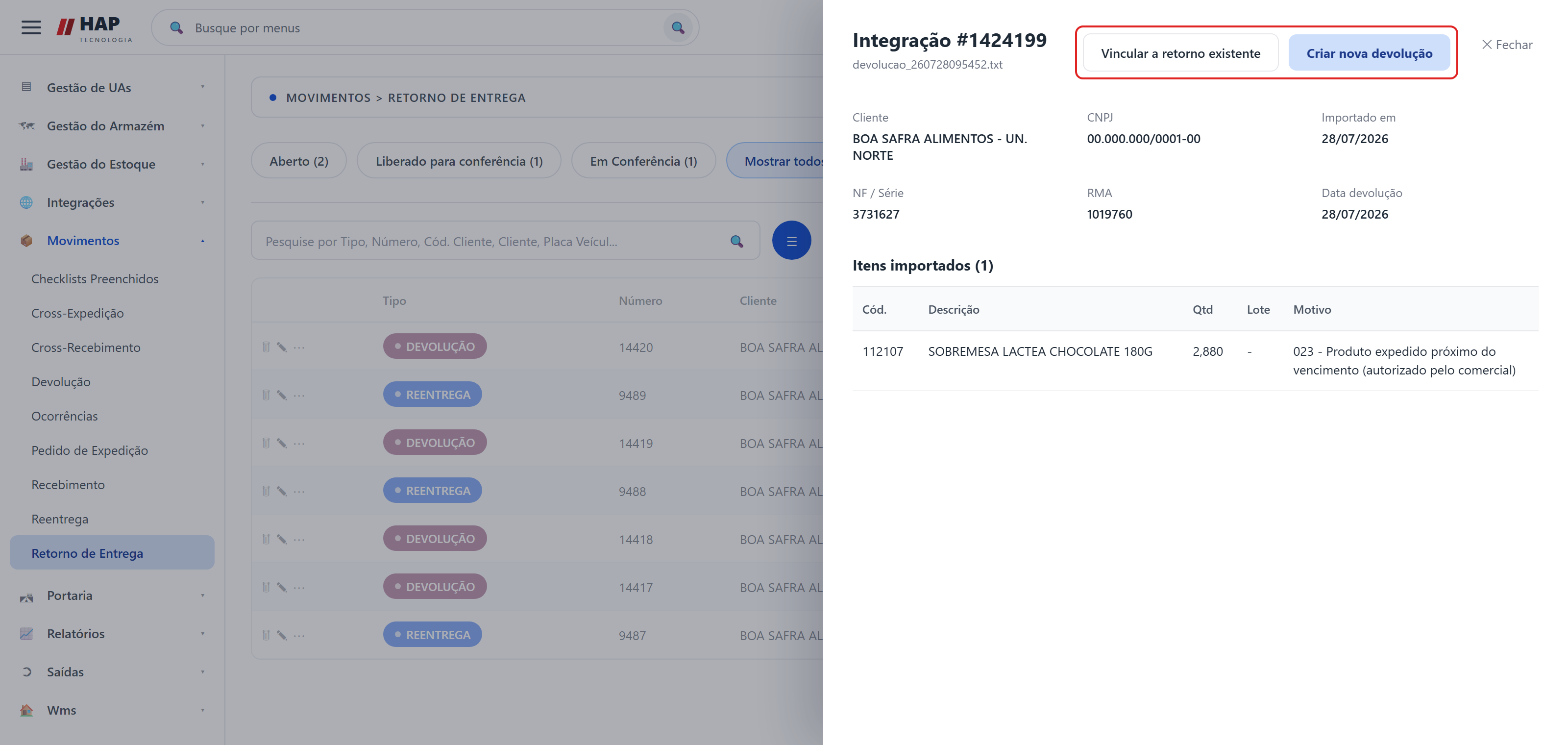Open Cross-Expedição submenu item

(77, 313)
